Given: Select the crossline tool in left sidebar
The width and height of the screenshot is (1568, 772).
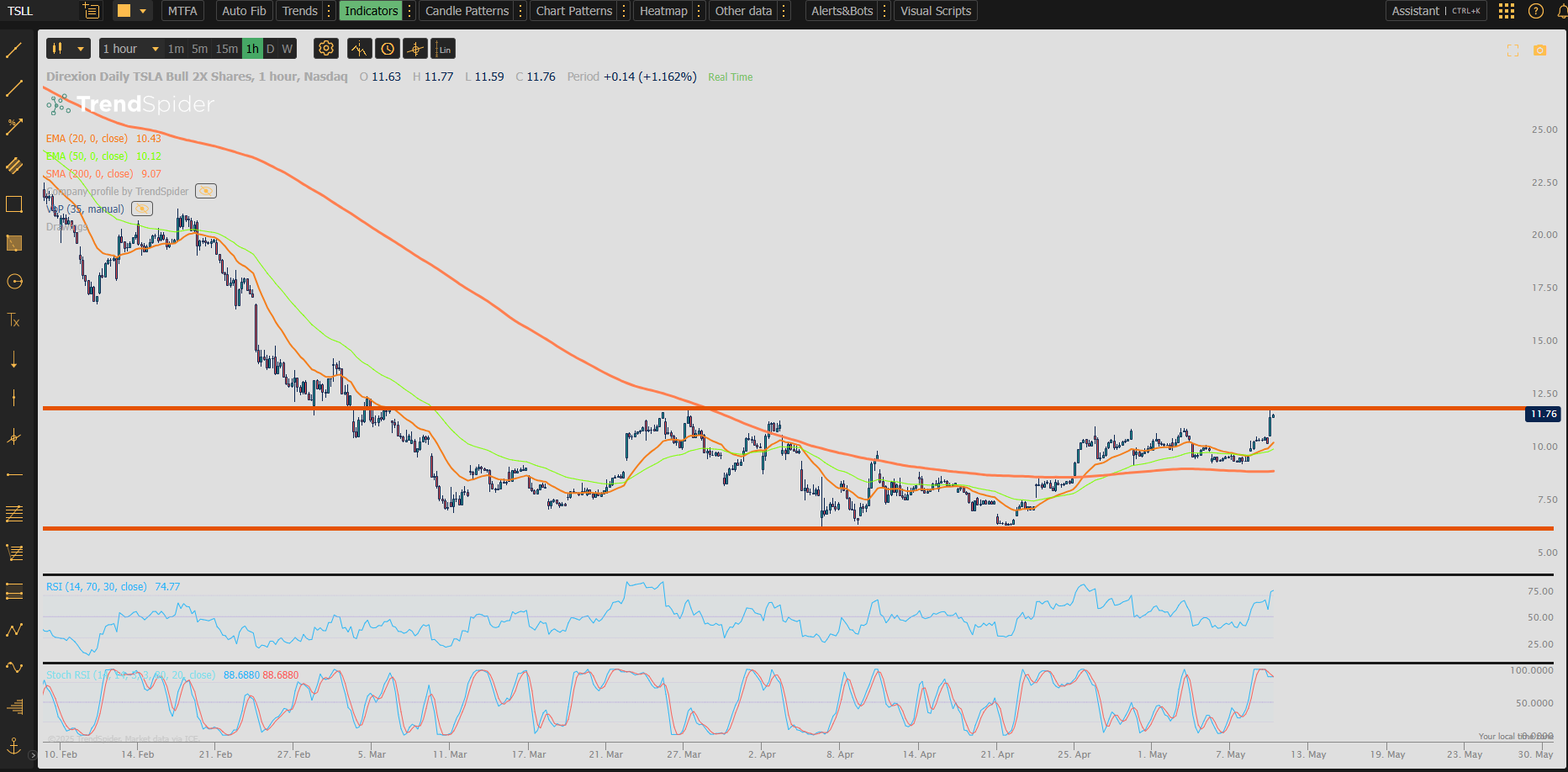Looking at the screenshot, I should (14, 436).
